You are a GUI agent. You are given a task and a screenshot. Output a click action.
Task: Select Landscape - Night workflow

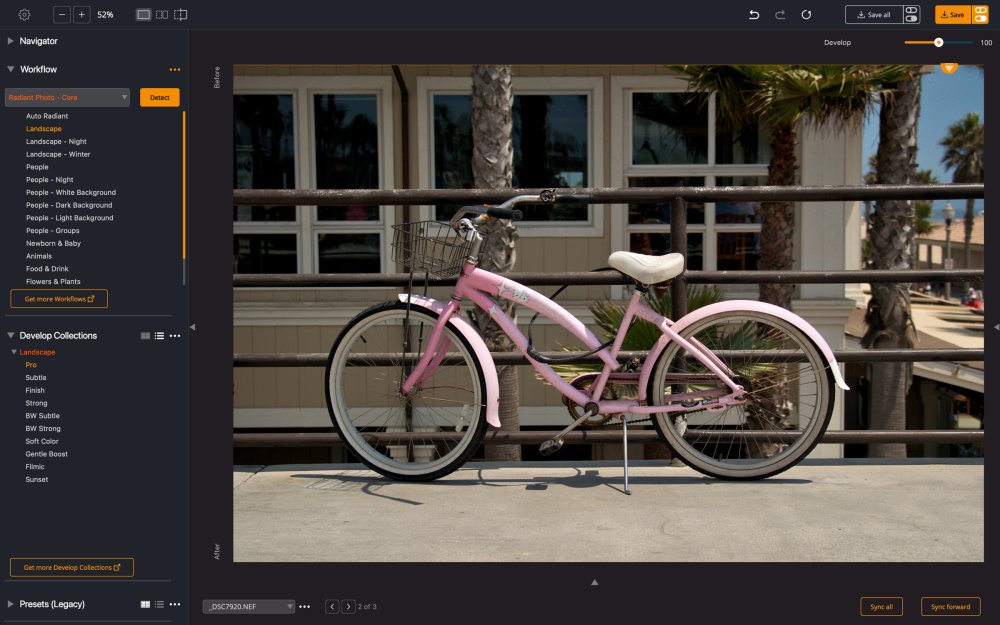click(56, 142)
